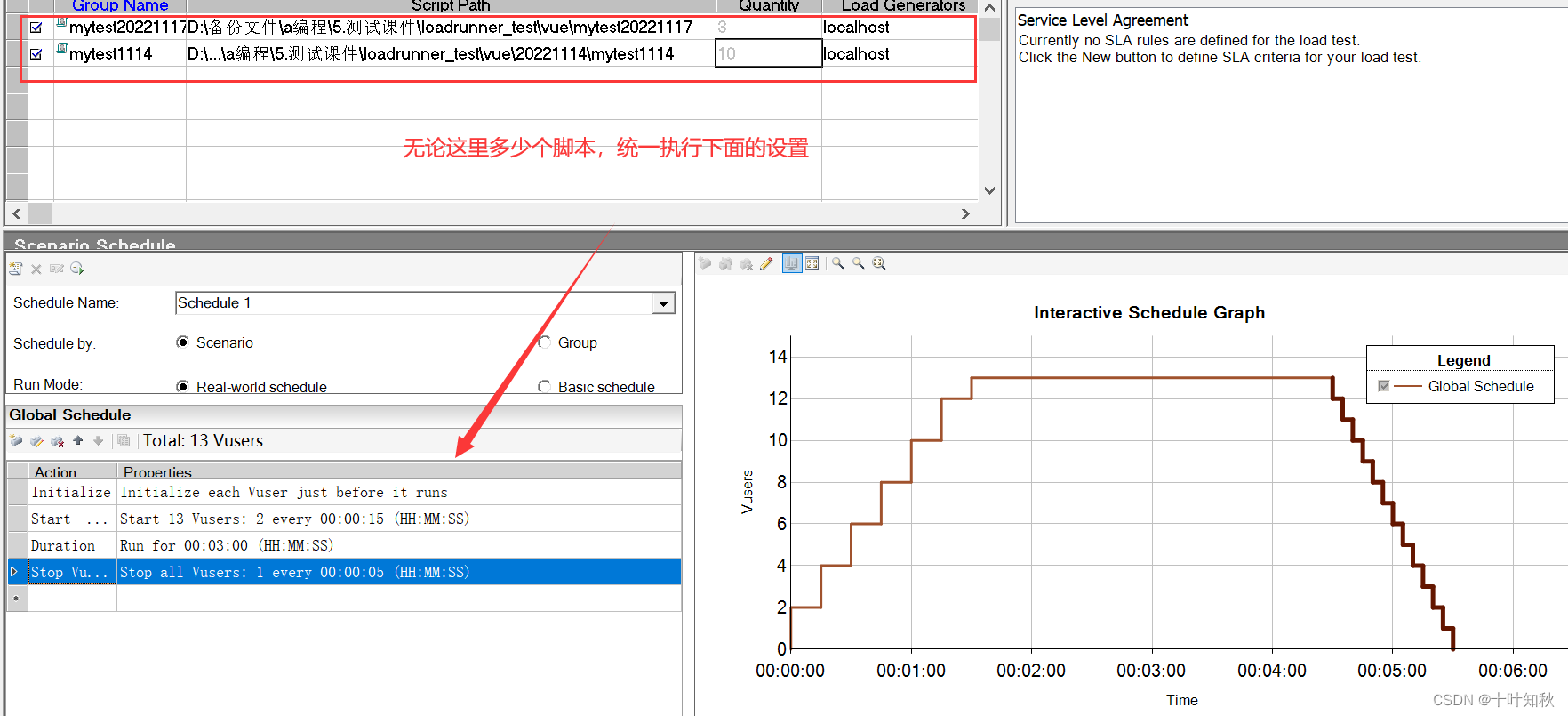Screen dimensions: 1568x716
Task: Click the split action icon above the graph
Action: (725, 263)
